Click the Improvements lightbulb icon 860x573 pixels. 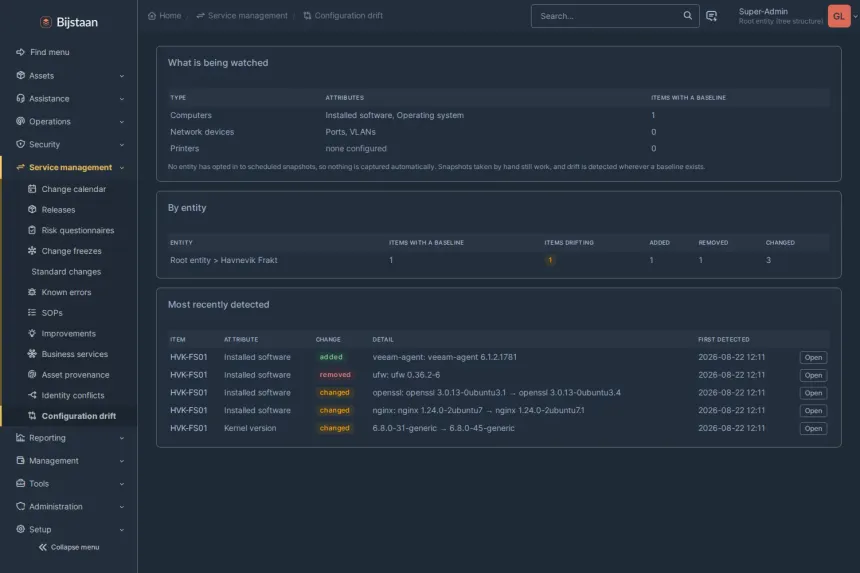32,333
